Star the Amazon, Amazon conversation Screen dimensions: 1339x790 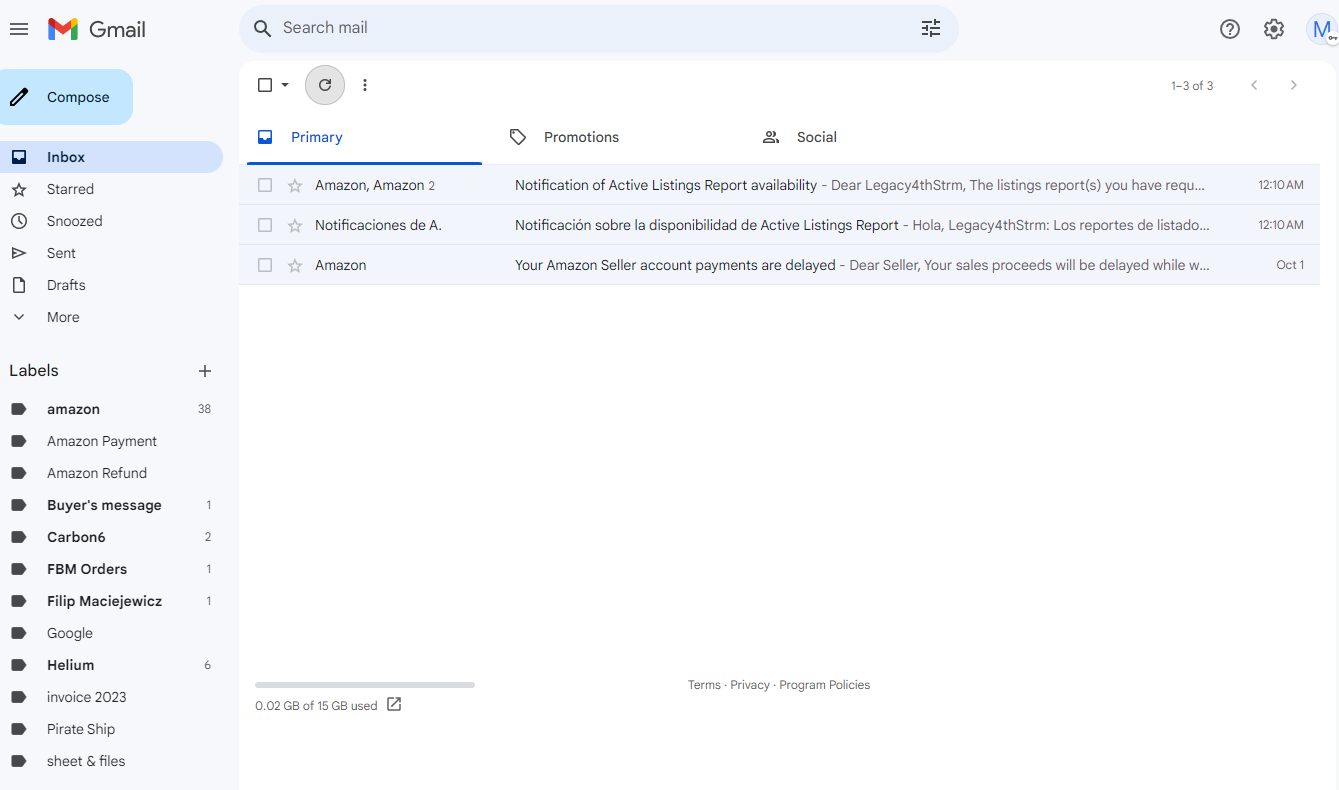pos(295,185)
